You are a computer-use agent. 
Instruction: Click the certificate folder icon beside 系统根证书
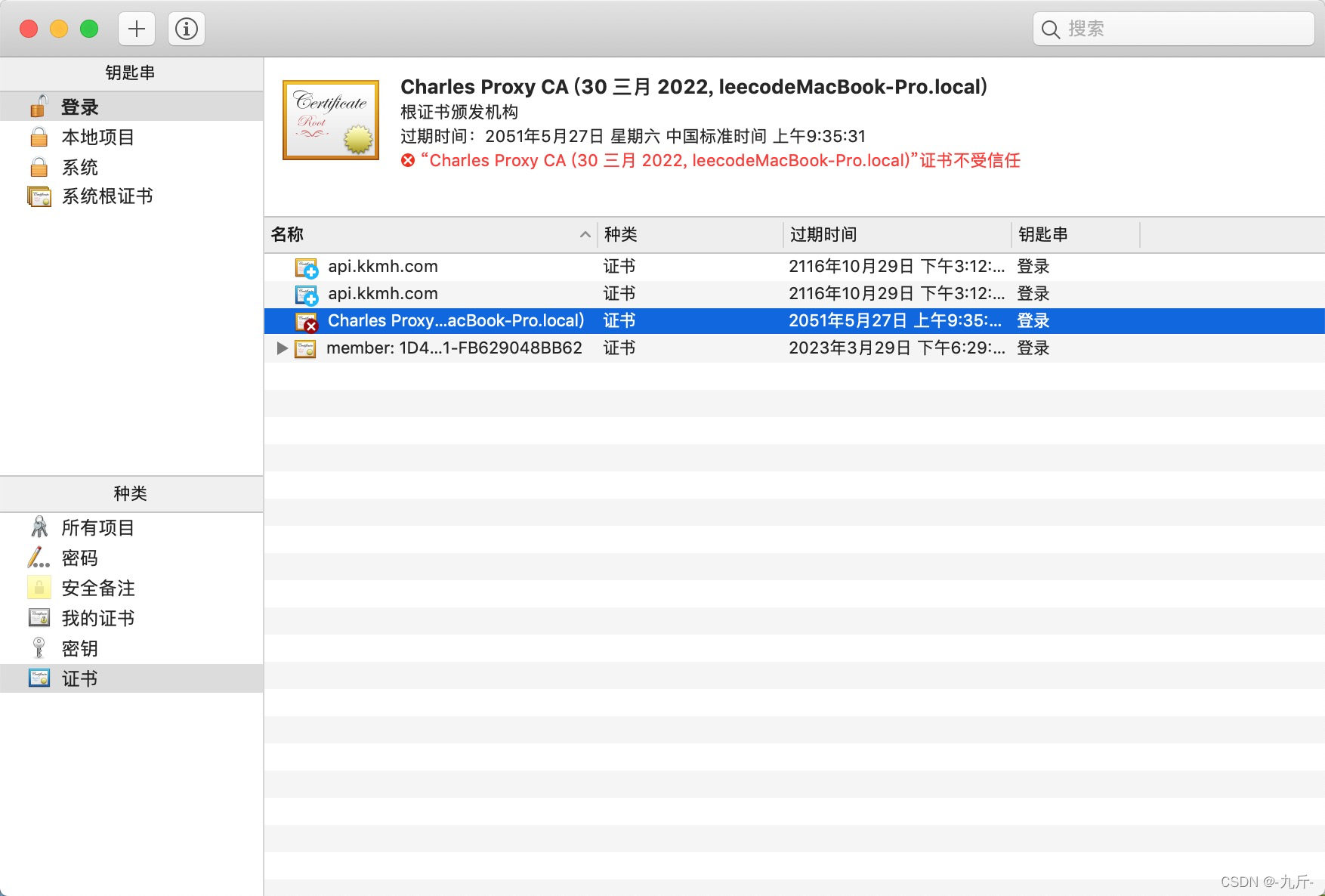39,196
